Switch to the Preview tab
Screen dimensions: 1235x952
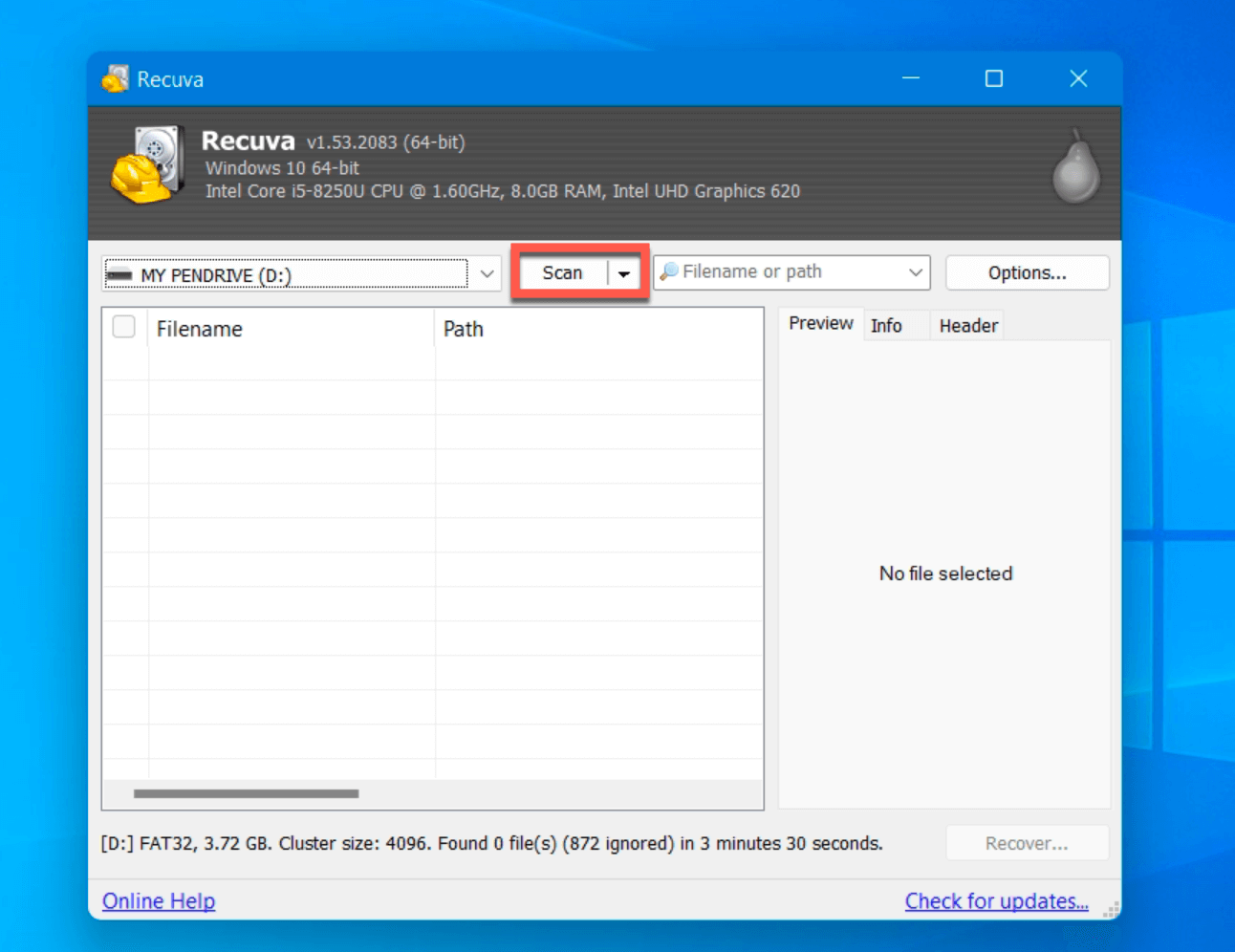821,324
